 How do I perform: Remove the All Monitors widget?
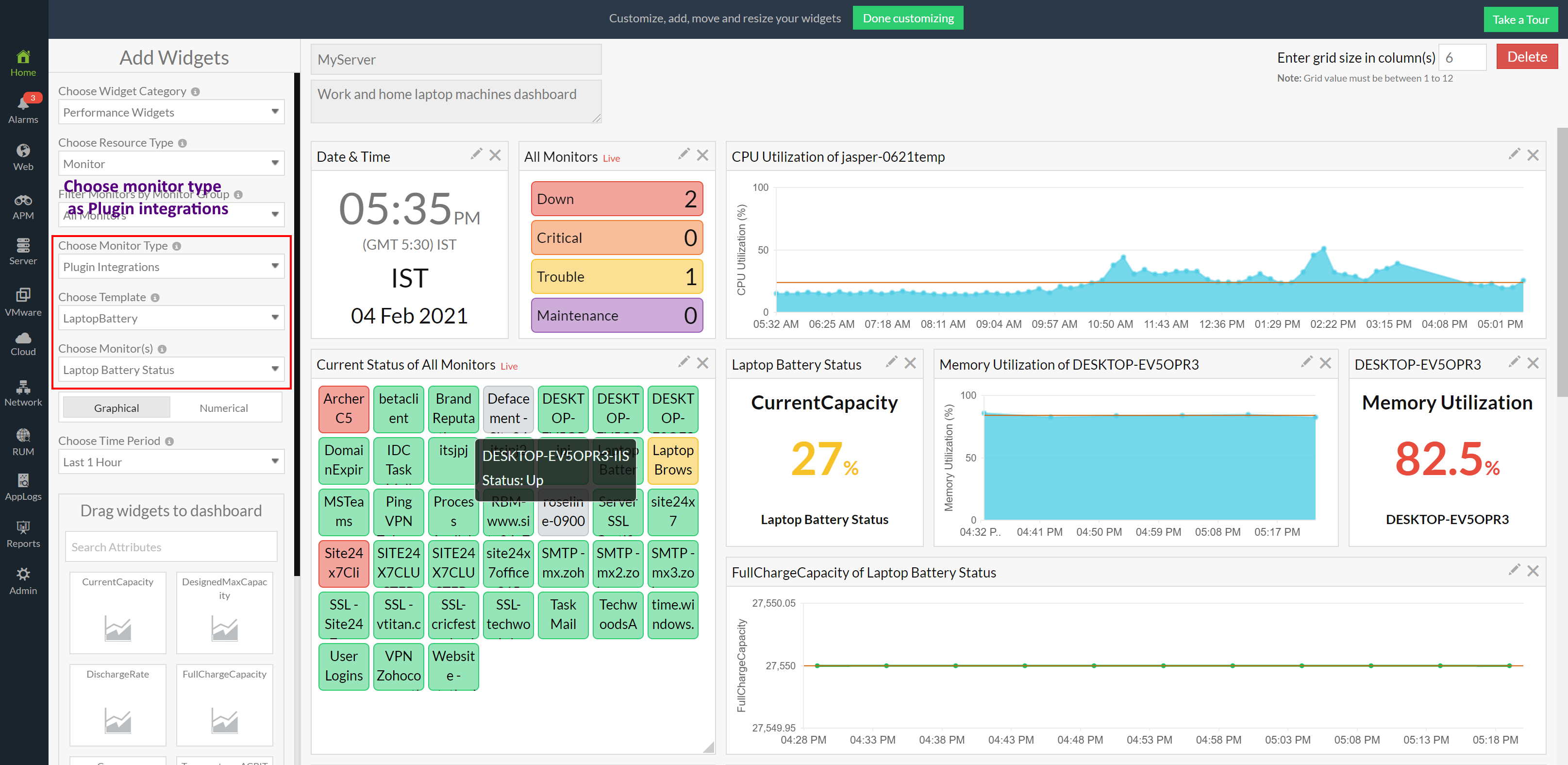(702, 155)
